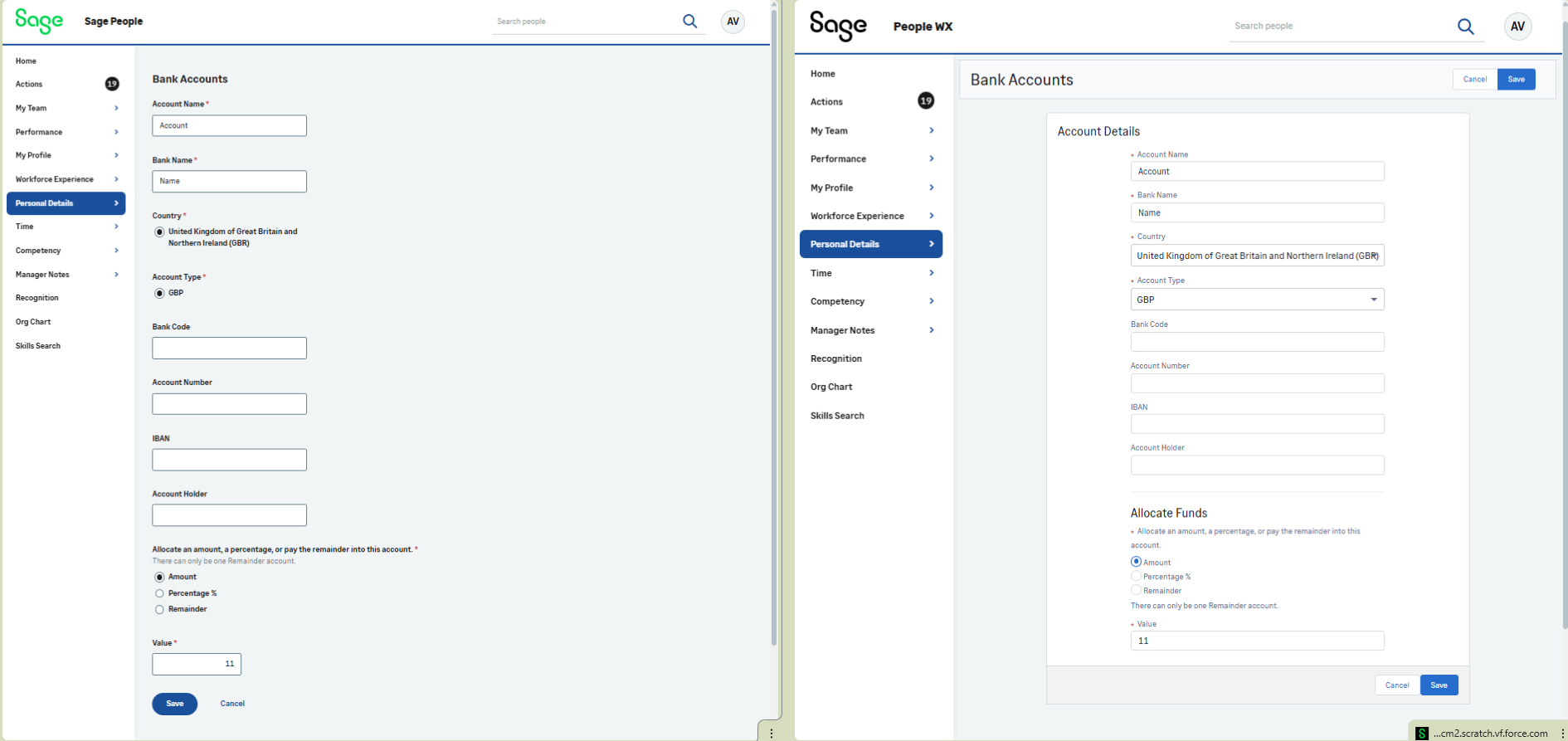Viewport: 1568px width, 741px height.
Task: Click search magnifier icon in Sage People window
Action: [x=689, y=22]
